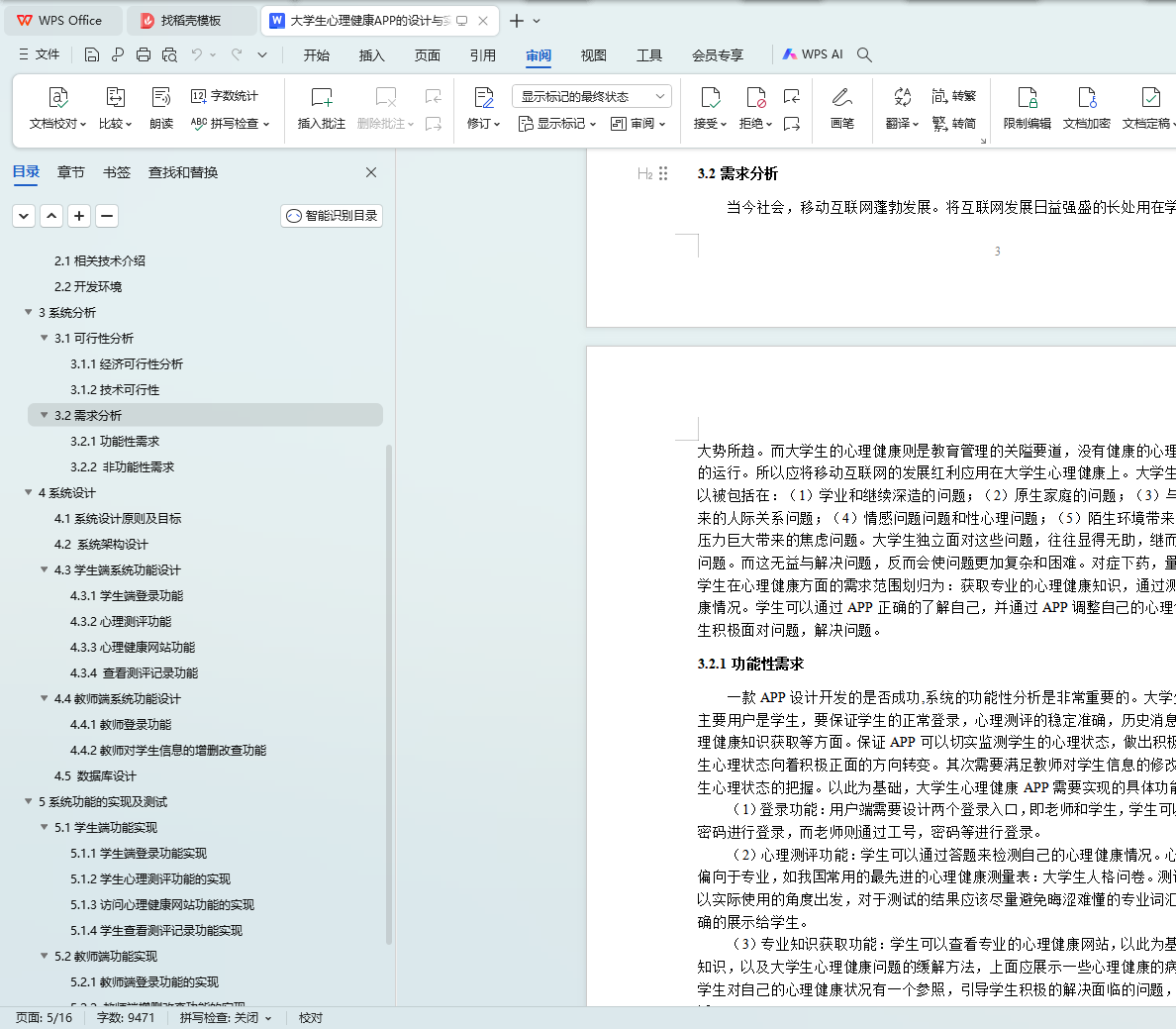This screenshot has width=1176, height=1029.
Task: Click the Save icon in quick access toolbar
Action: [x=91, y=54]
